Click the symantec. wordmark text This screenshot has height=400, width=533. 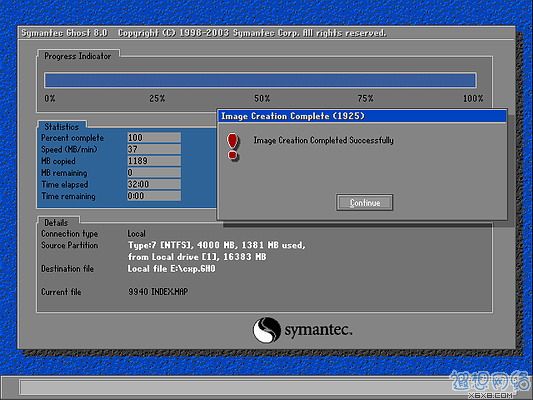(x=318, y=330)
